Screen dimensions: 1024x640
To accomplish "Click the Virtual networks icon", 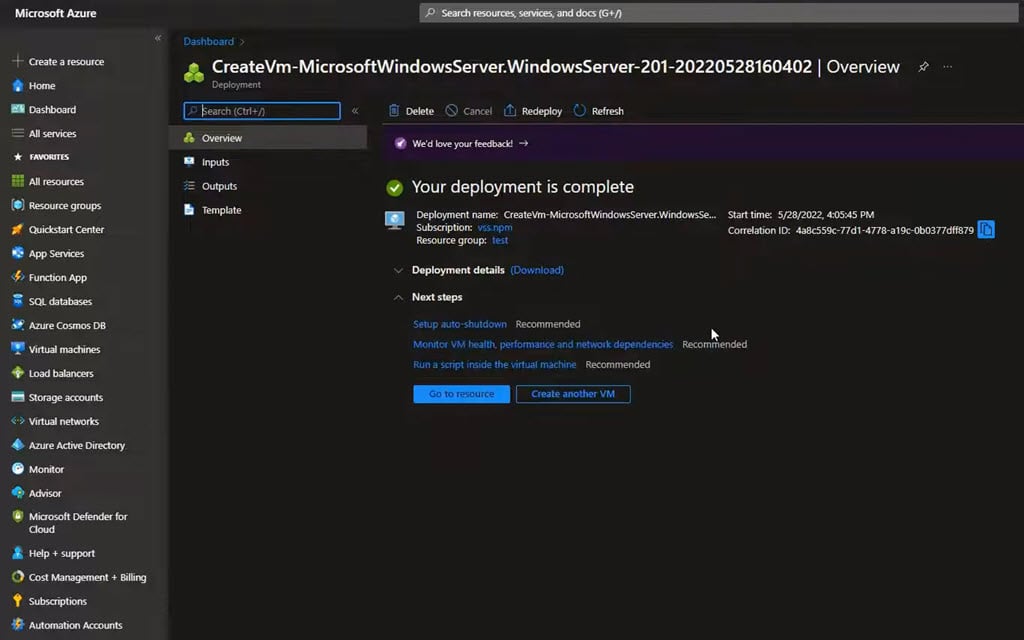I will point(18,421).
